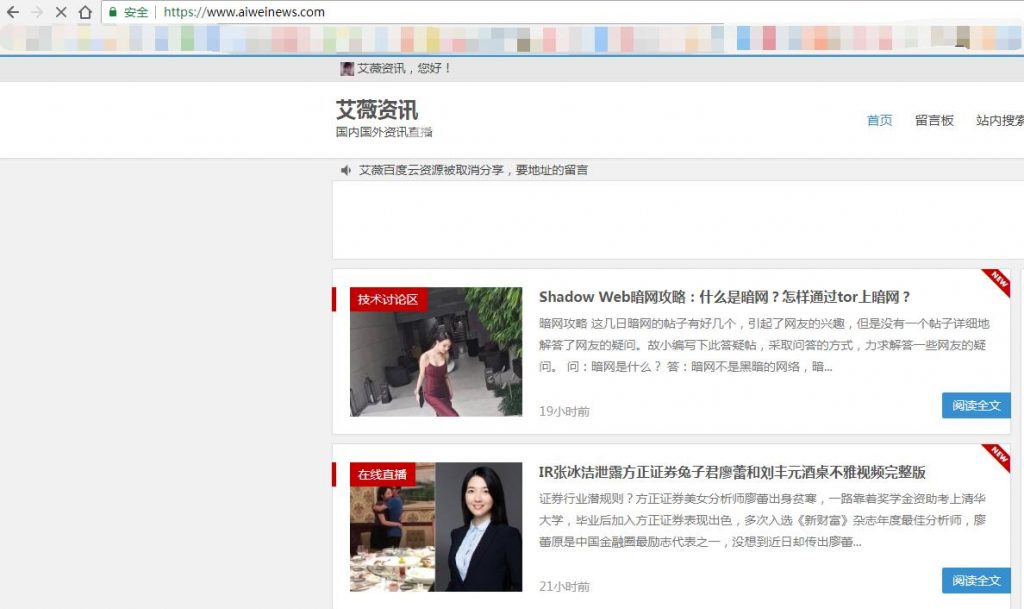Open the 站内搜索 navigation item
The image size is (1024, 609).
(999, 120)
